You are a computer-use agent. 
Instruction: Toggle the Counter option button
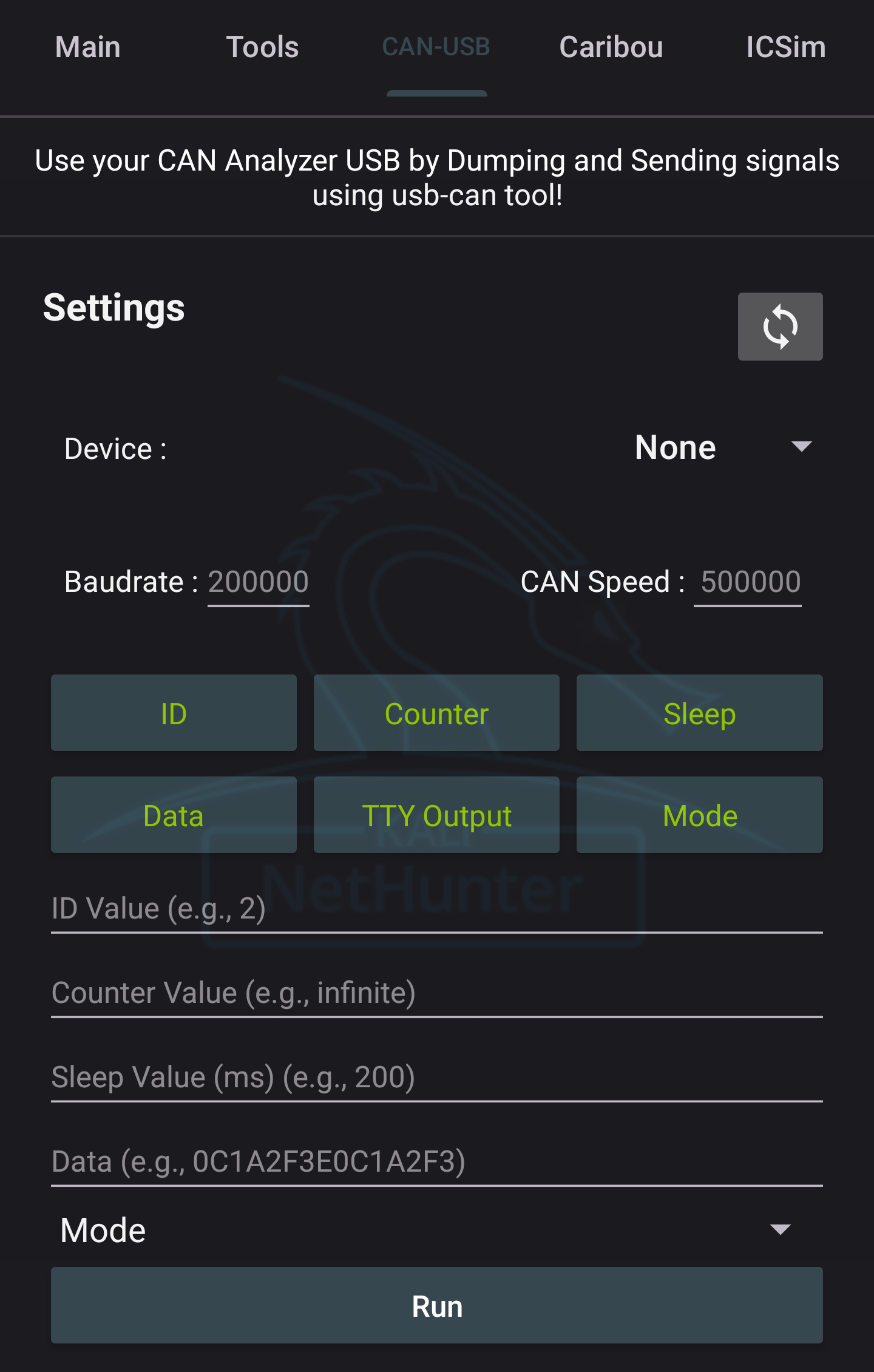tap(436, 713)
